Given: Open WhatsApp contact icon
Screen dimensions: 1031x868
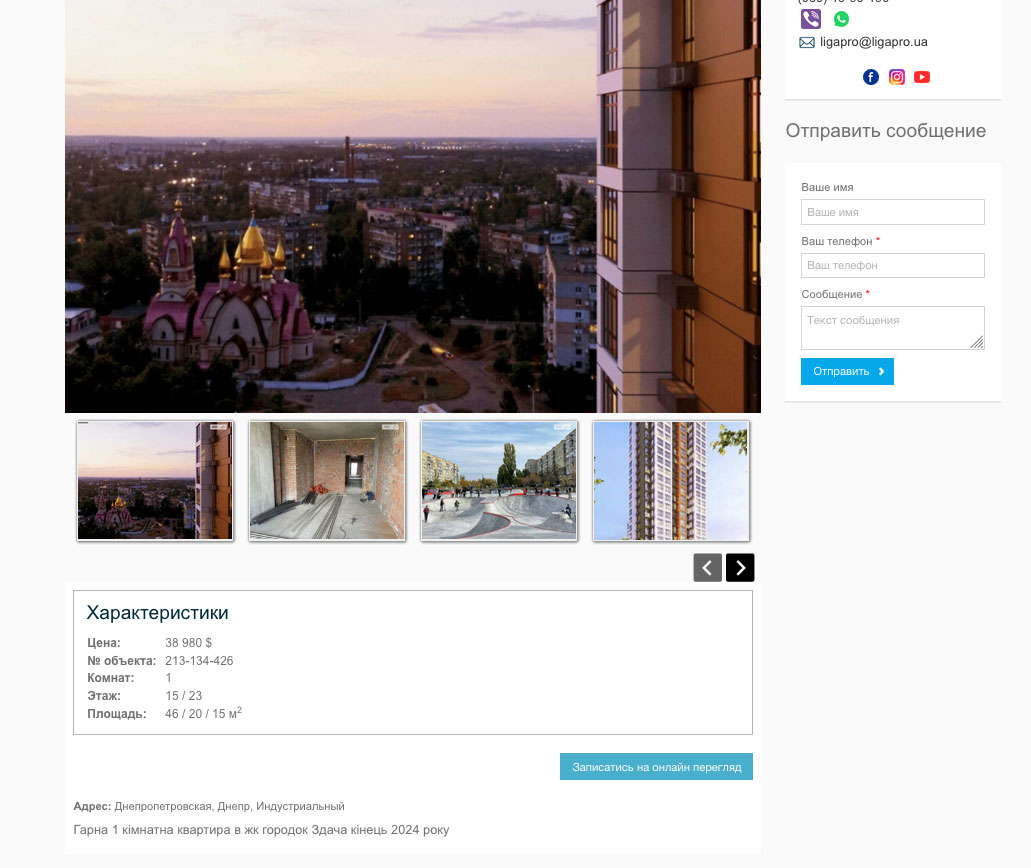Looking at the screenshot, I should [841, 19].
